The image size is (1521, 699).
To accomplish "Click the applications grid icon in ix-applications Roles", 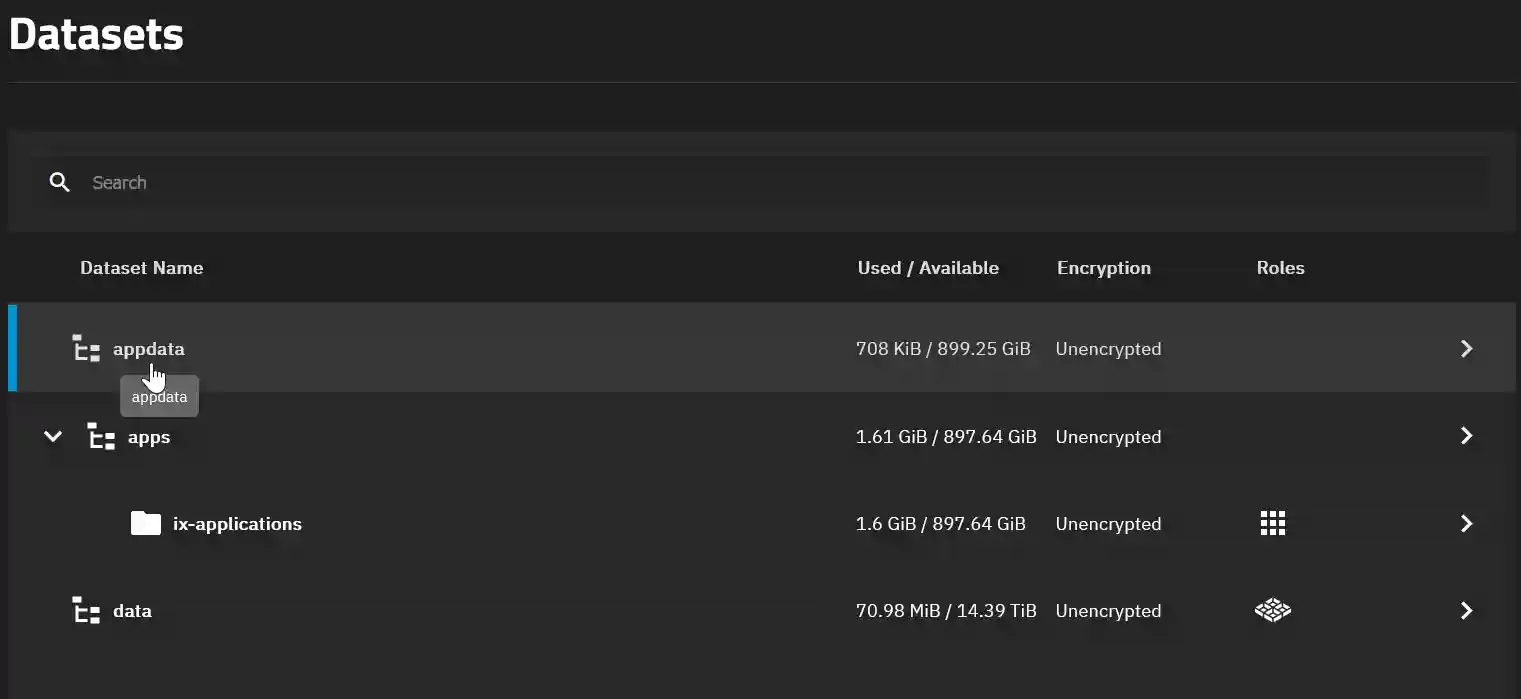I will coord(1272,523).
